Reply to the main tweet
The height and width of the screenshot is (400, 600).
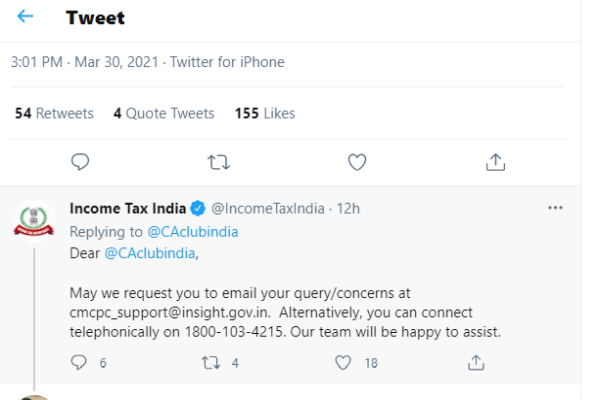[x=81, y=161]
